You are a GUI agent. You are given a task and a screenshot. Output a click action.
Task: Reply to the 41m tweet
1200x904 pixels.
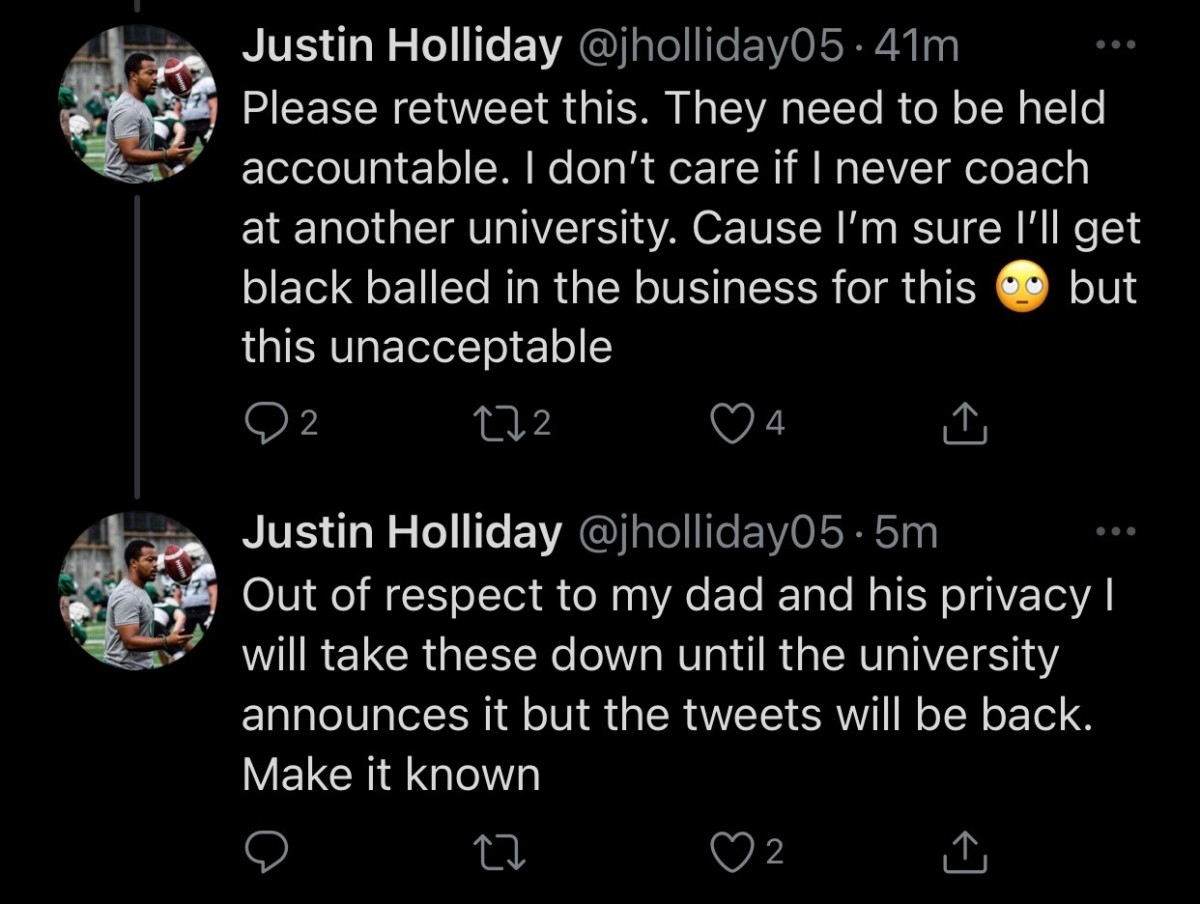click(266, 425)
